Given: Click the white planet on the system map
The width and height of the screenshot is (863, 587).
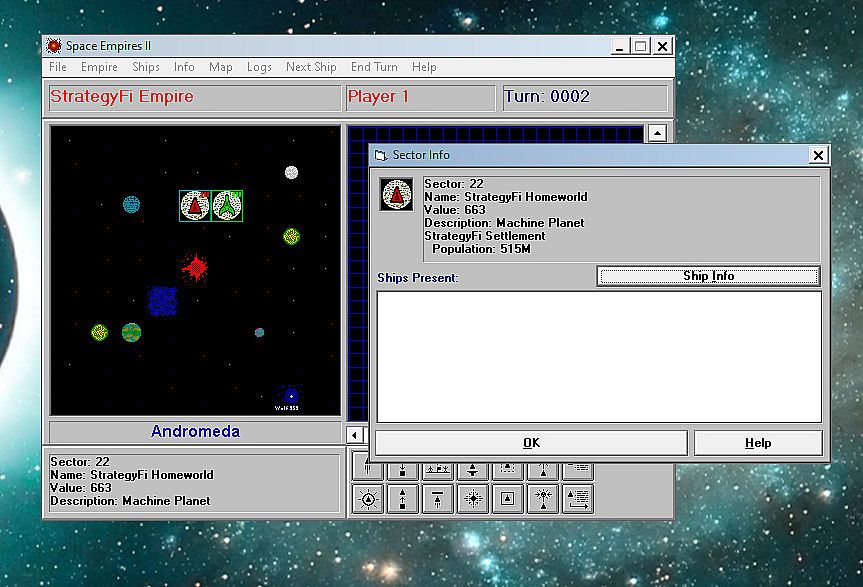Looking at the screenshot, I should (291, 172).
